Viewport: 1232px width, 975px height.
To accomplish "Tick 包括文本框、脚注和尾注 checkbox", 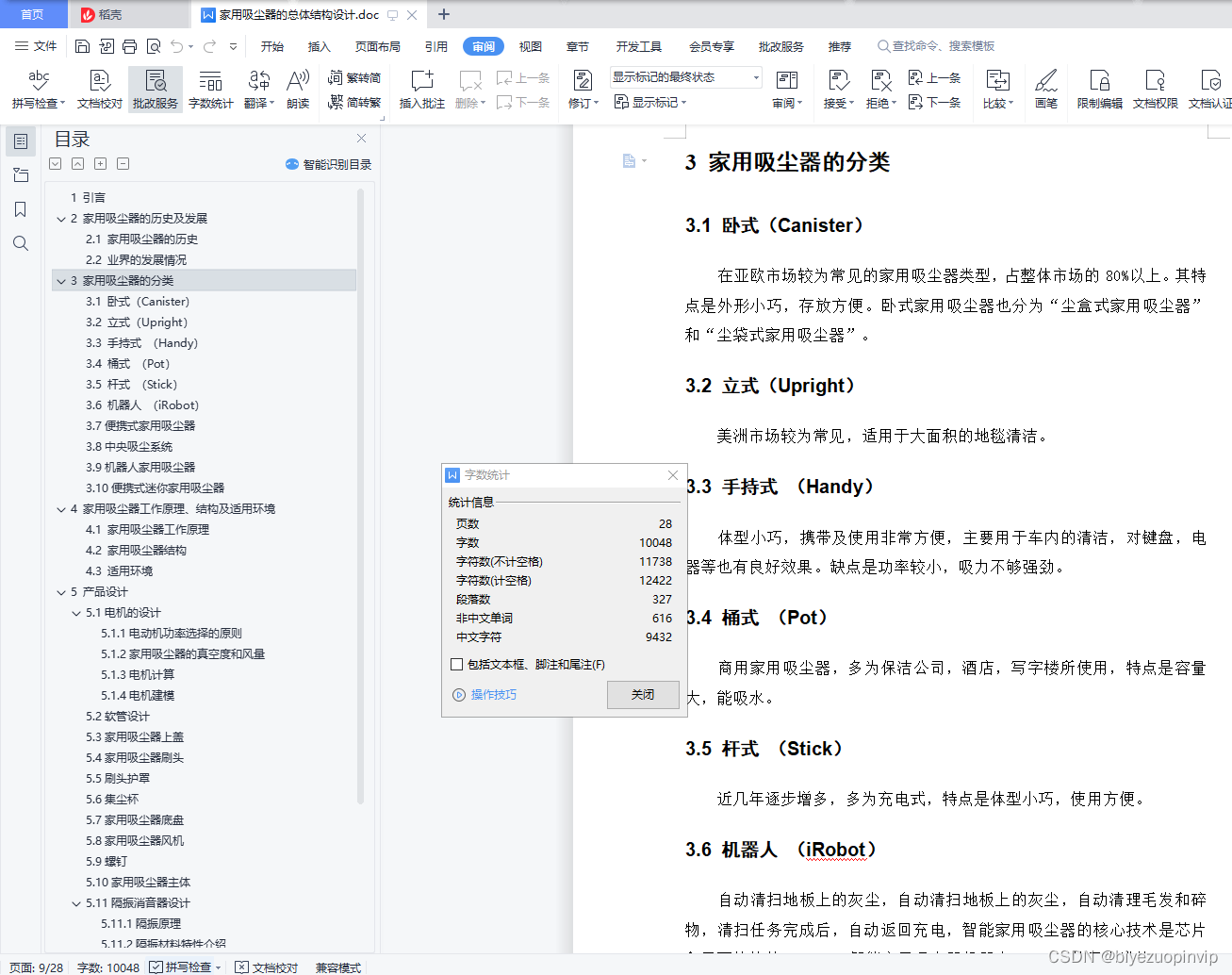I will click(456, 665).
